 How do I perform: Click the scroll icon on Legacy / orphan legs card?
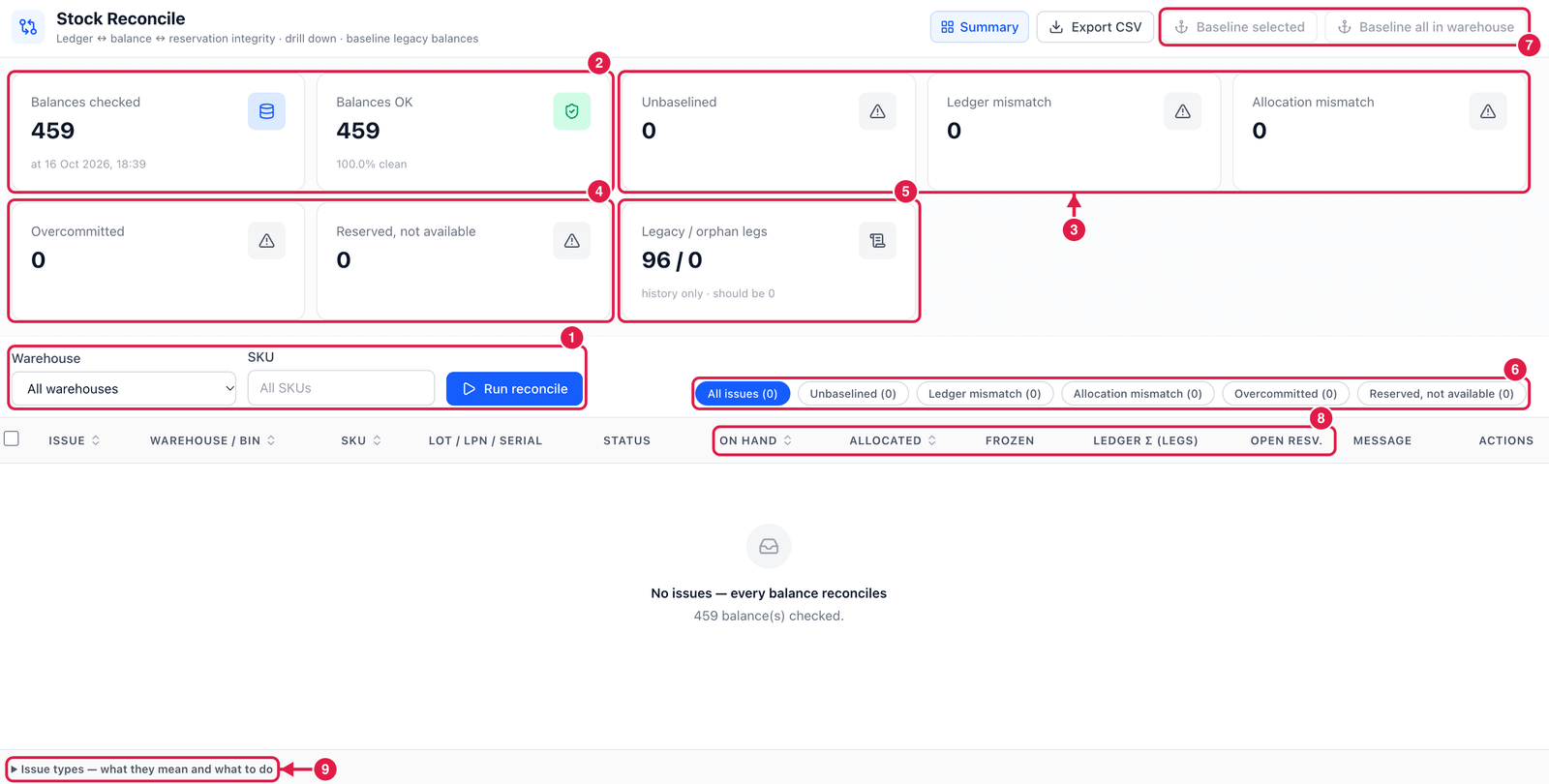point(877,241)
